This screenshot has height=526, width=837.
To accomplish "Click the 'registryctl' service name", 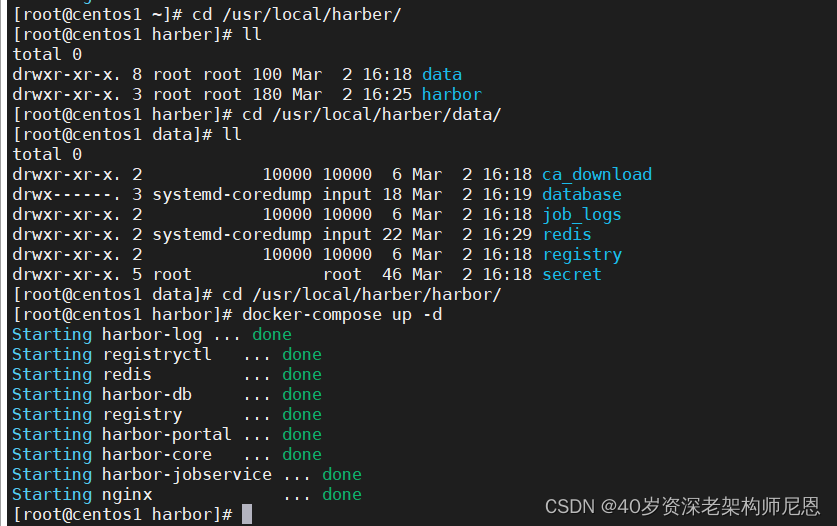I will [x=157, y=355].
